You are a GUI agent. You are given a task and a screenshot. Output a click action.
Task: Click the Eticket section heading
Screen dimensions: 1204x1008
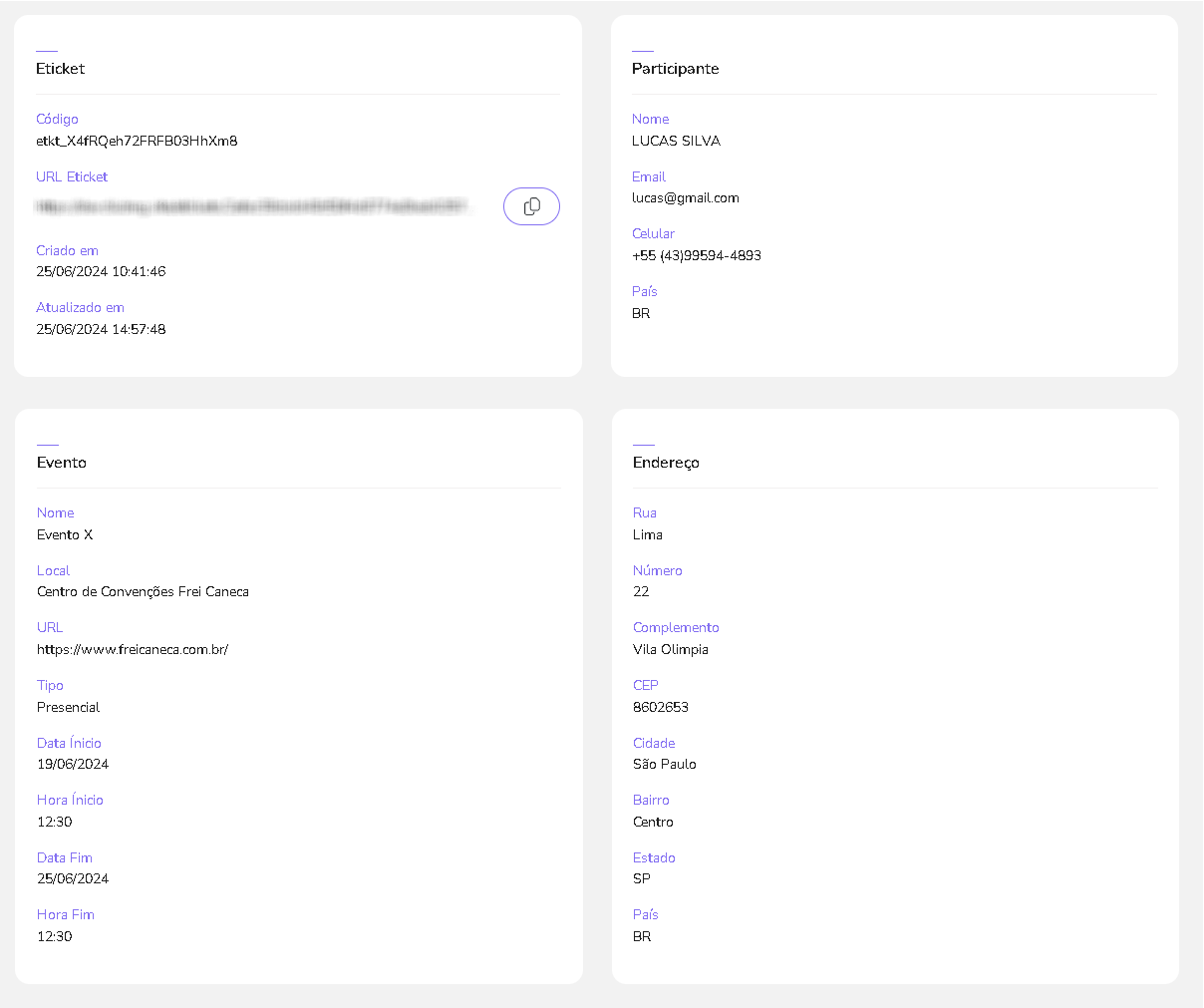tap(61, 69)
